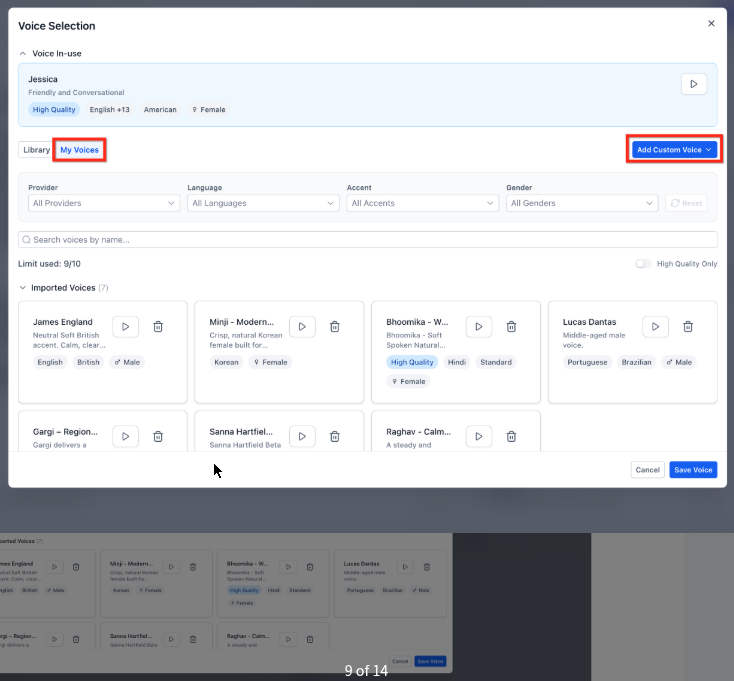This screenshot has width=734, height=681.
Task: Click the Portuguese tag on Lucas Dantas
Action: tap(587, 362)
